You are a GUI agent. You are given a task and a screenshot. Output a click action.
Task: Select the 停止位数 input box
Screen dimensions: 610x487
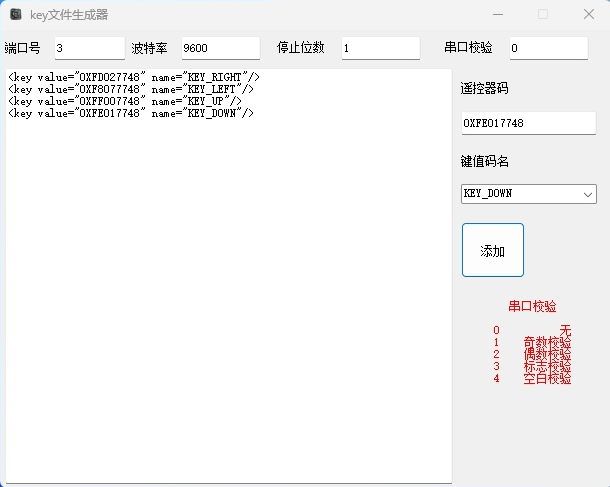[379, 48]
